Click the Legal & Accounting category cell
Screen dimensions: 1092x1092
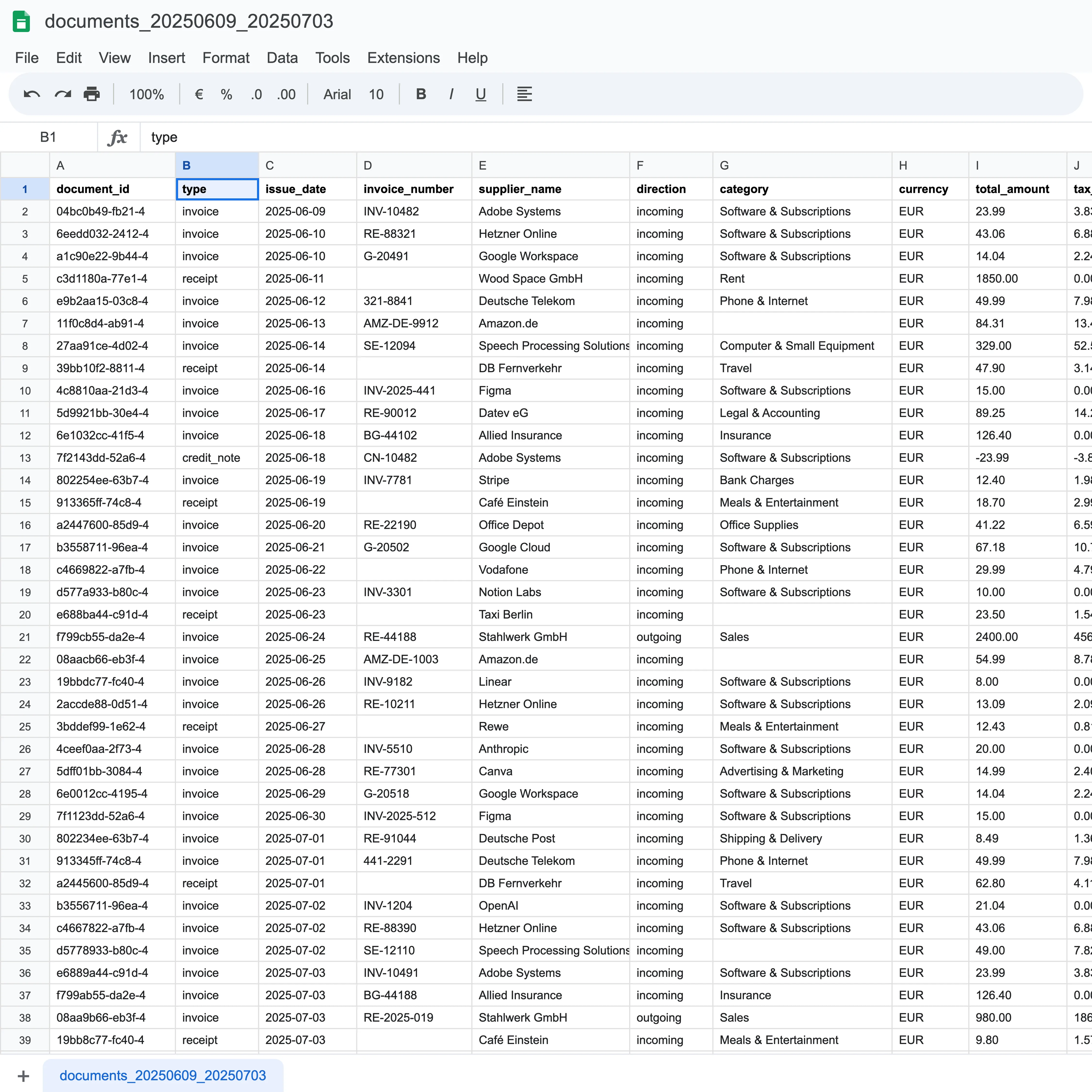[802, 413]
